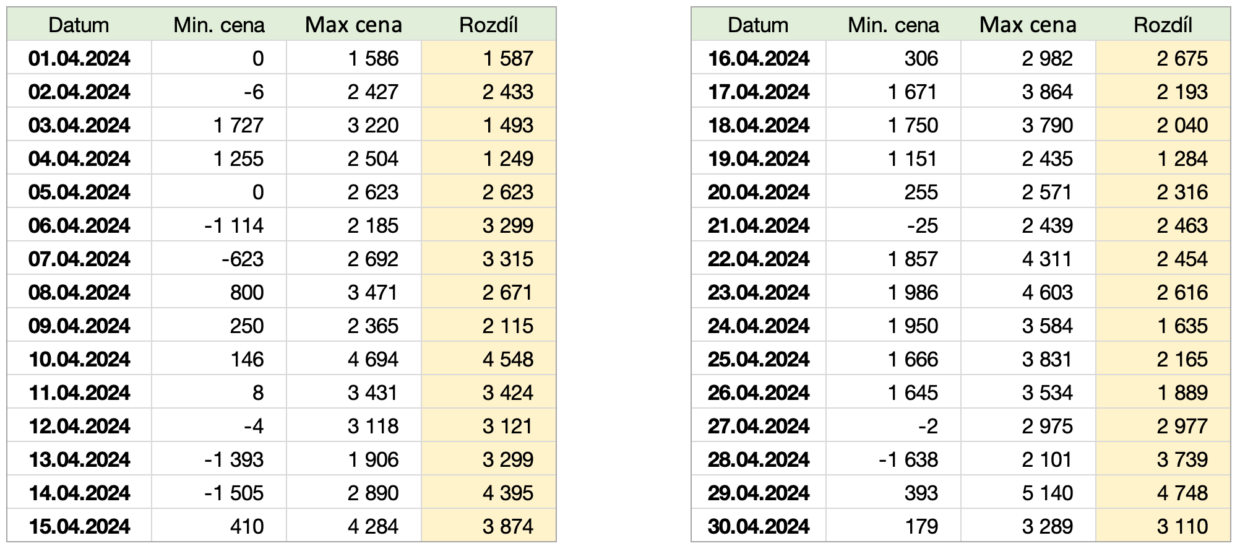Click the Min. cena header in the left table
Image resolution: width=1240 pixels, height=551 pixels.
click(x=219, y=25)
